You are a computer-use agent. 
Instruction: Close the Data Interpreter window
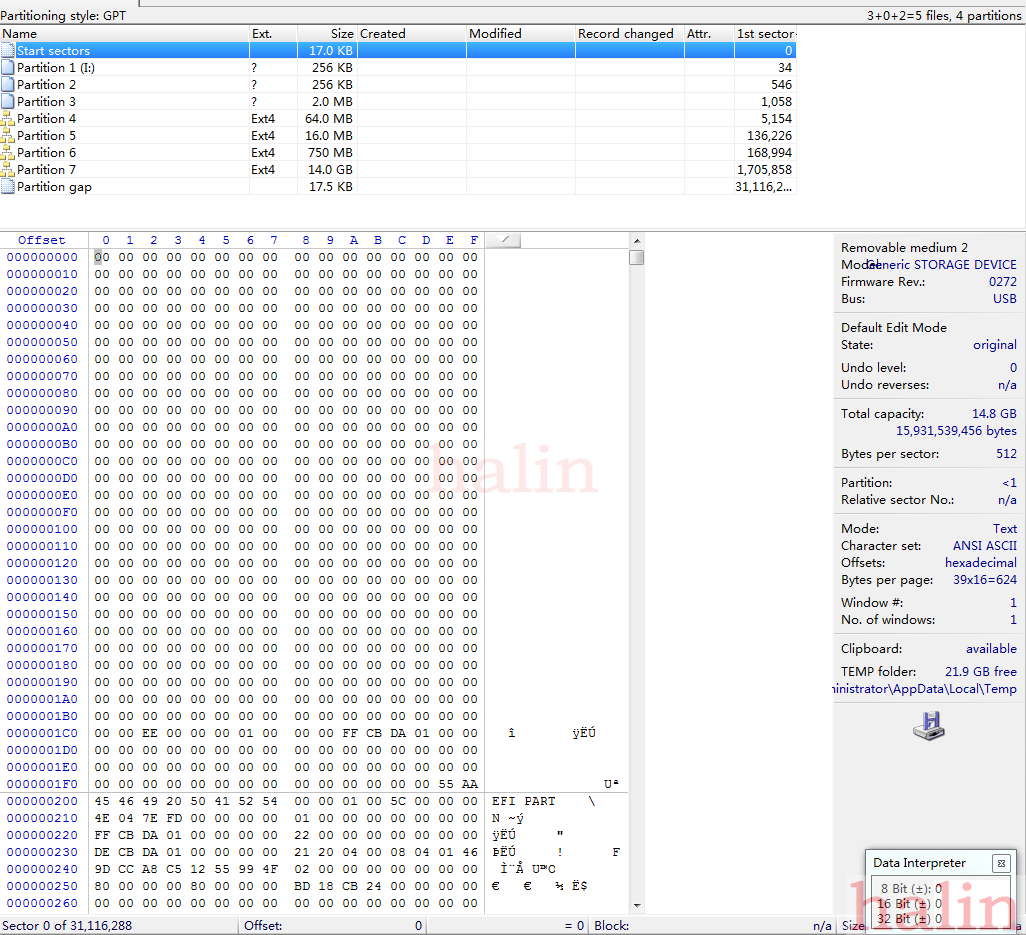point(1000,863)
